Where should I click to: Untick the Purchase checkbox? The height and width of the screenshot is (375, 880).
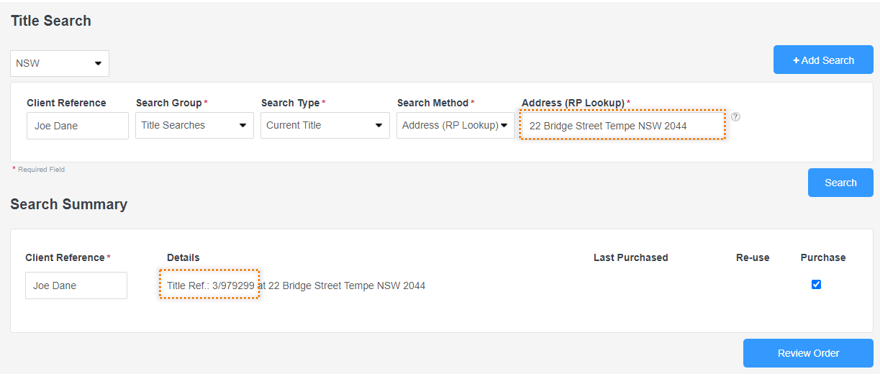816,285
